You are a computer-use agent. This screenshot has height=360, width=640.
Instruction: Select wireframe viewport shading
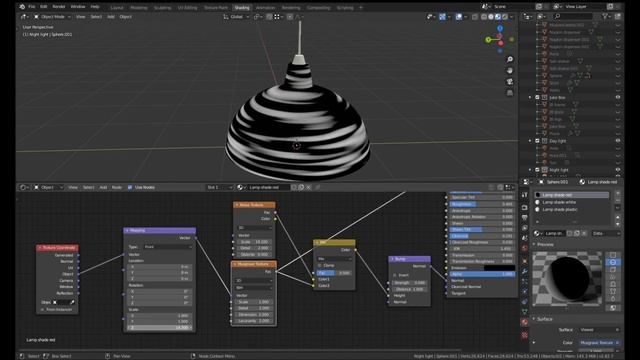484,17
